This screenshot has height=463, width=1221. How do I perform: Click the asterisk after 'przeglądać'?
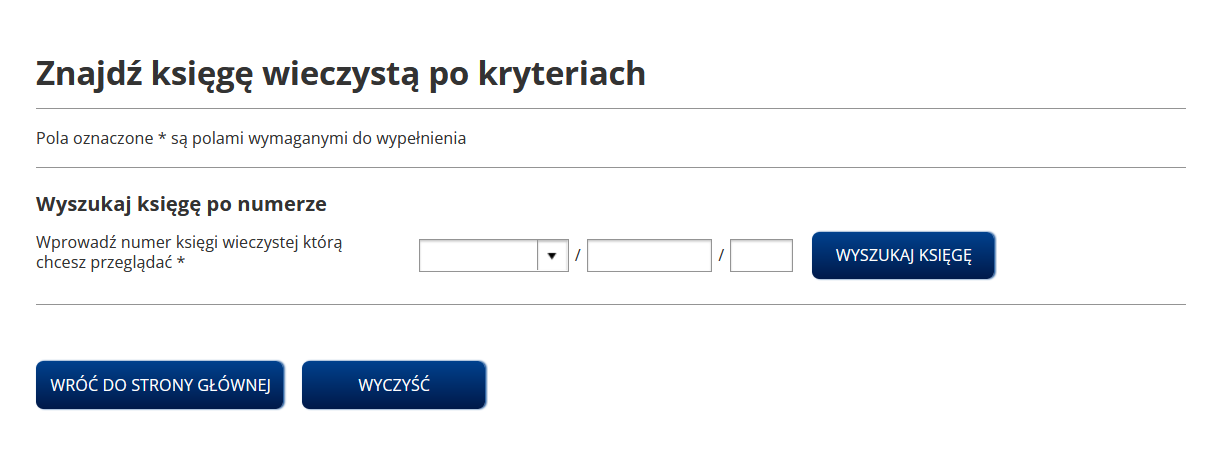click(x=181, y=263)
